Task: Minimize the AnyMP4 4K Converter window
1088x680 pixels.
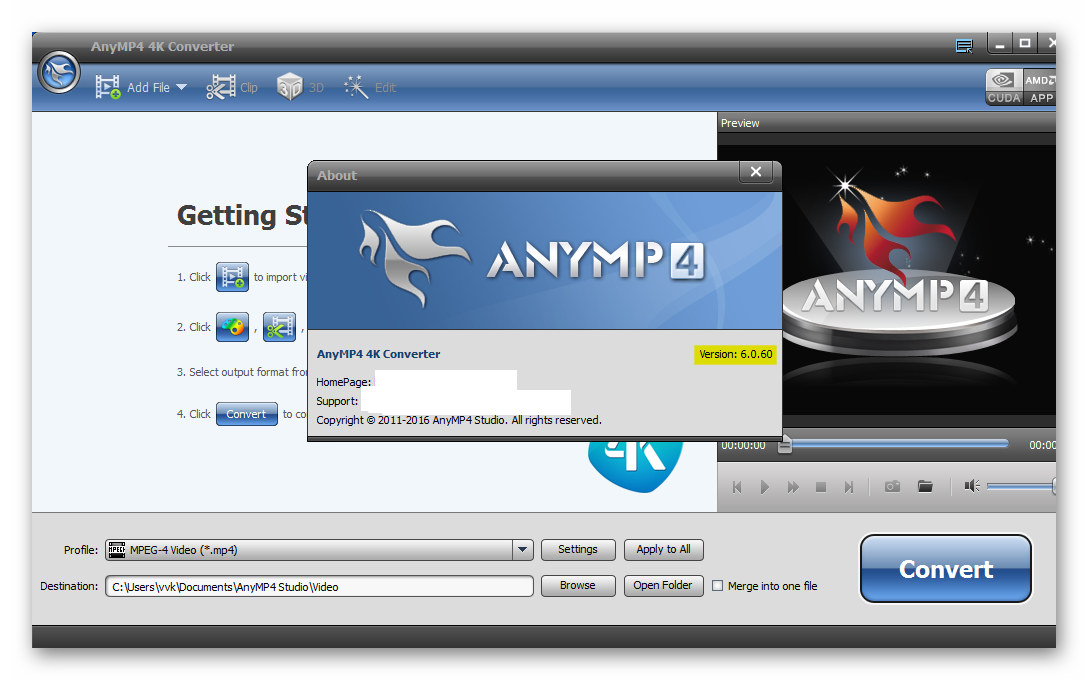Action: click(x=1000, y=44)
